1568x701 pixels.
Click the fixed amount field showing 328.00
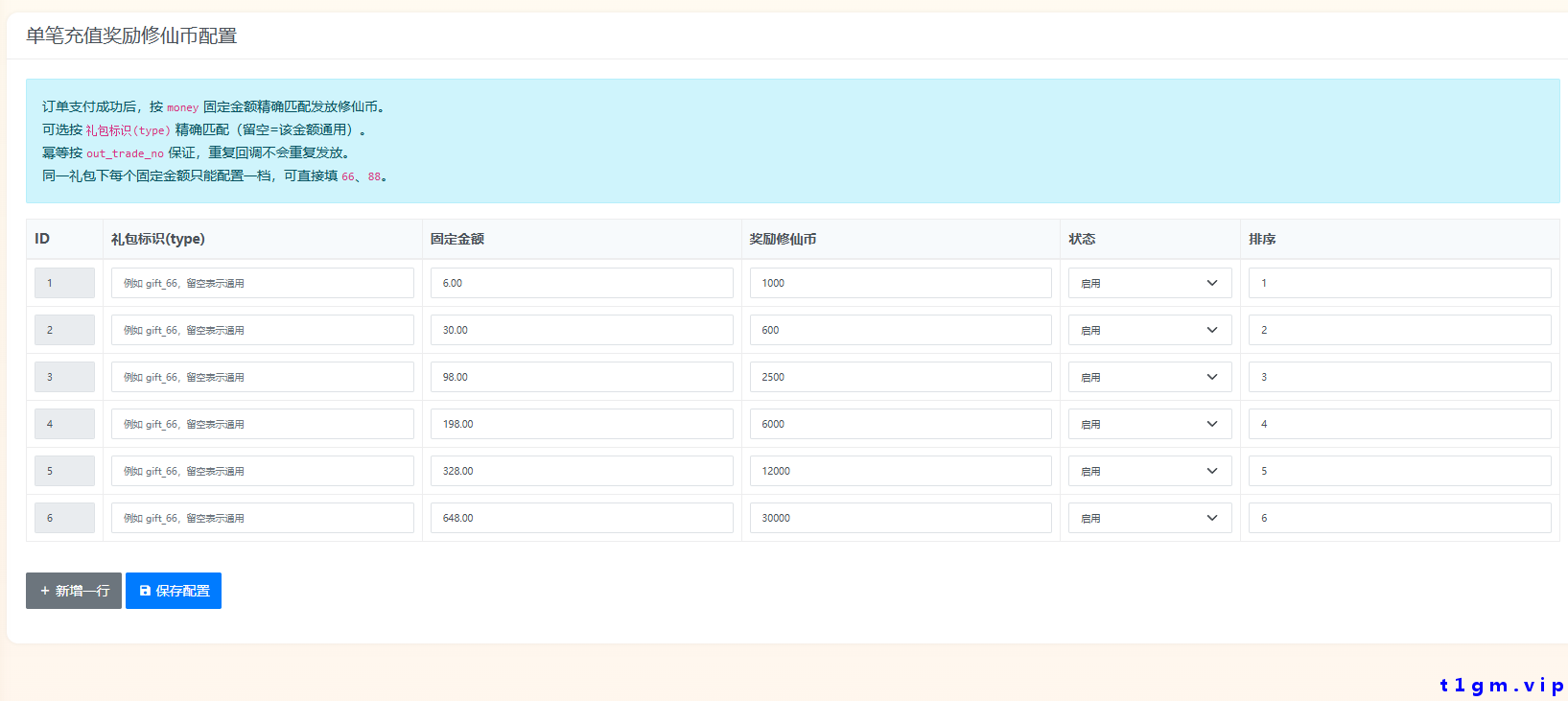pos(582,471)
